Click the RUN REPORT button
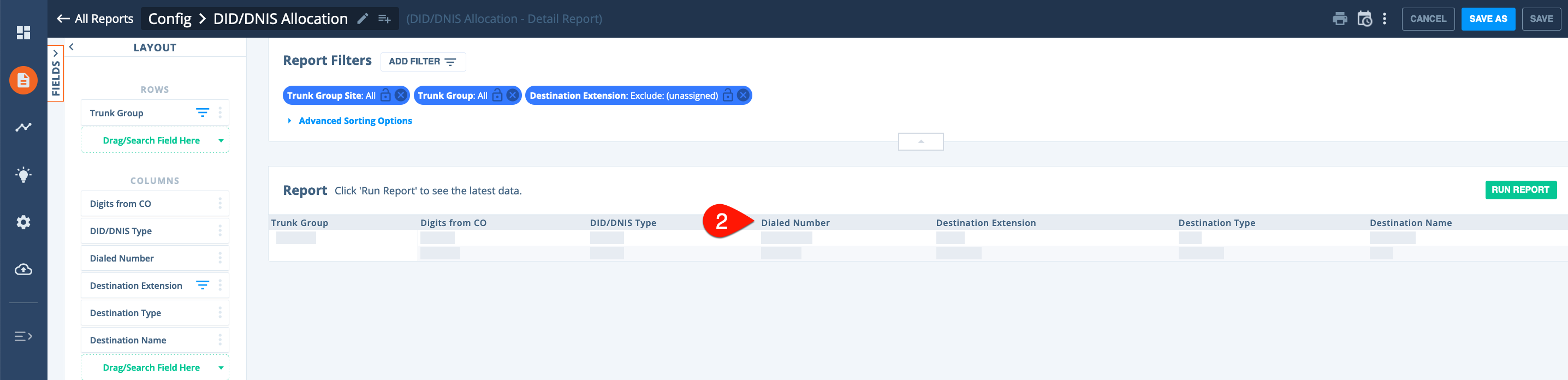1568x380 pixels. click(1521, 190)
